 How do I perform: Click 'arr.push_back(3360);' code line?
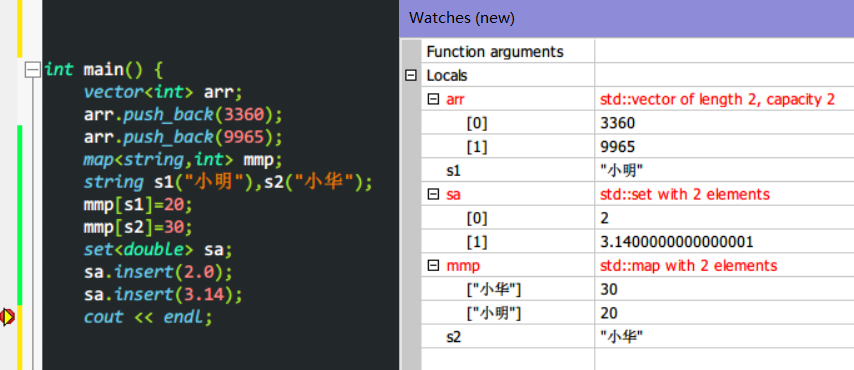pyautogui.click(x=184, y=115)
